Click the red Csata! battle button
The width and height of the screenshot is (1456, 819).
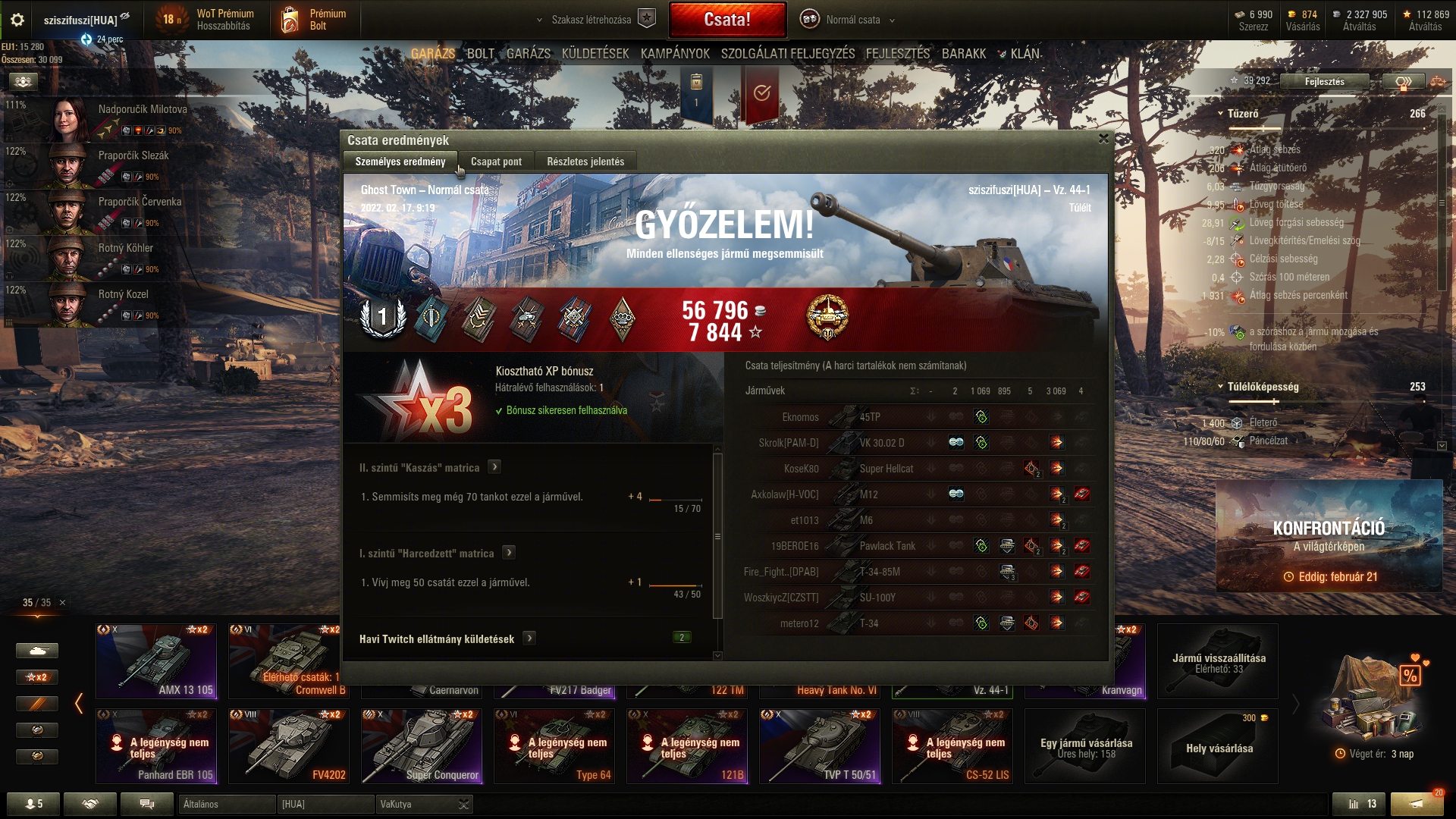[x=727, y=20]
